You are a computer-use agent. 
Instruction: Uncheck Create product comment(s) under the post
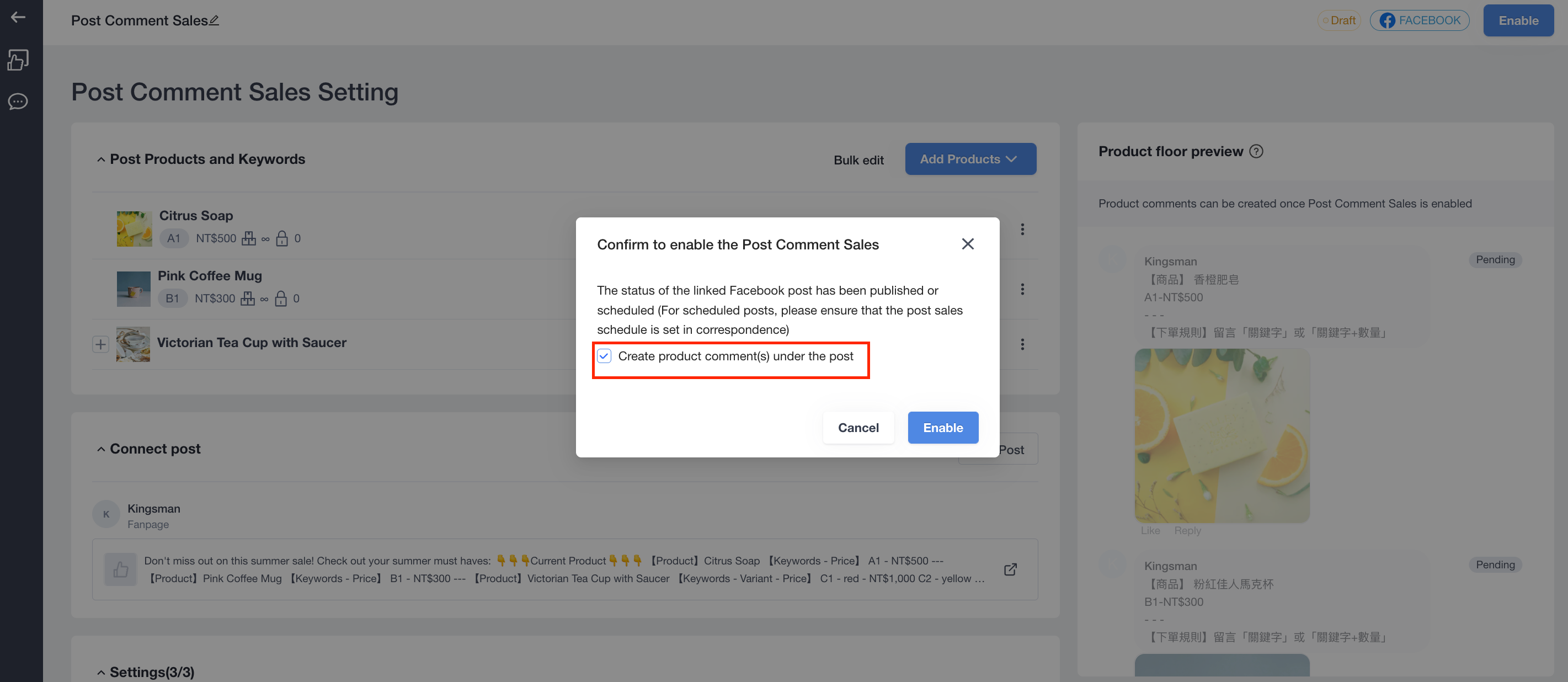[x=604, y=356]
